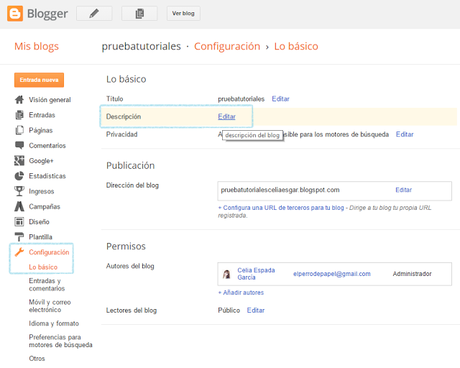Viewport: 460px width, 368px height.
Task: Open Google+ sidebar item
Action: point(41,161)
